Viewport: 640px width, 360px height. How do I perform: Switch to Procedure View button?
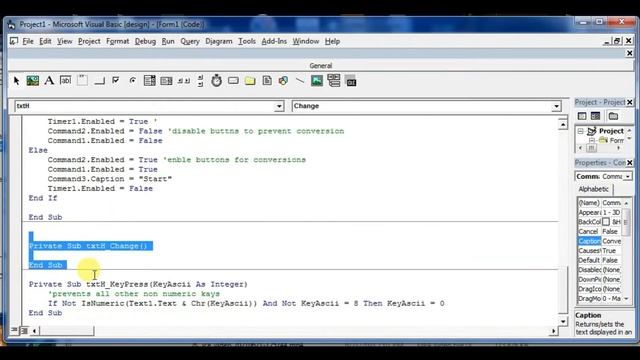(14, 330)
